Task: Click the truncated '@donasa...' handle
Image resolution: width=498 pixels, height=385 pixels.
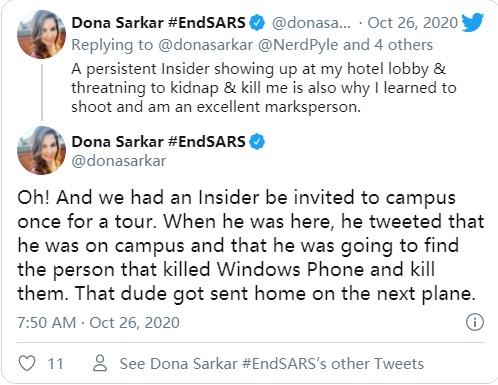Action: (311, 23)
